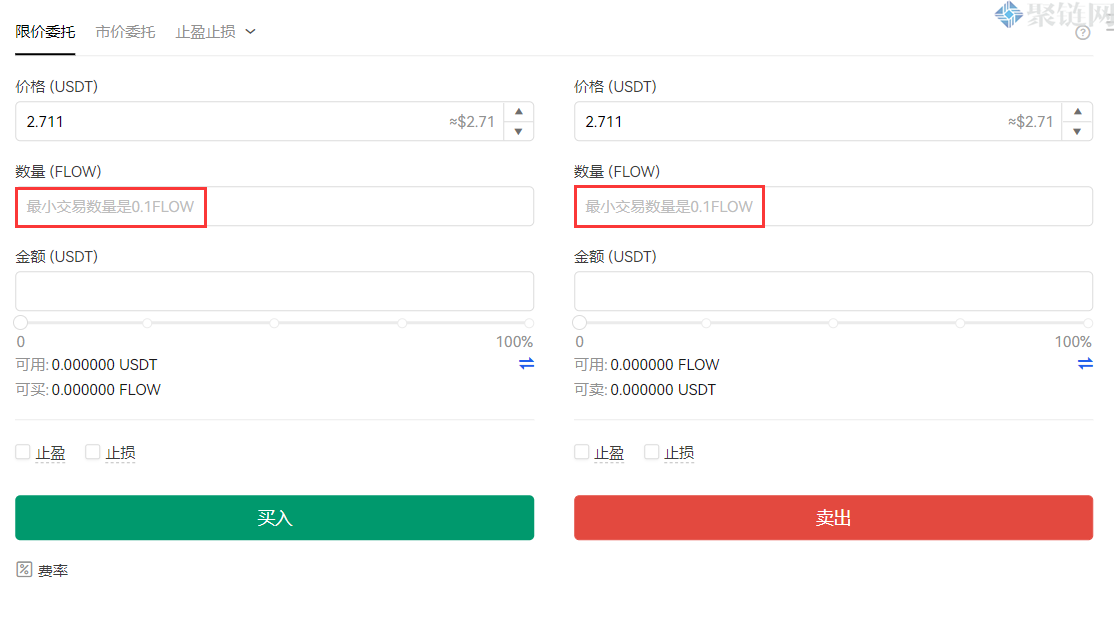Expand the 止盈止损 order type dropdown
The image size is (1114, 618).
pyautogui.click(x=216, y=32)
